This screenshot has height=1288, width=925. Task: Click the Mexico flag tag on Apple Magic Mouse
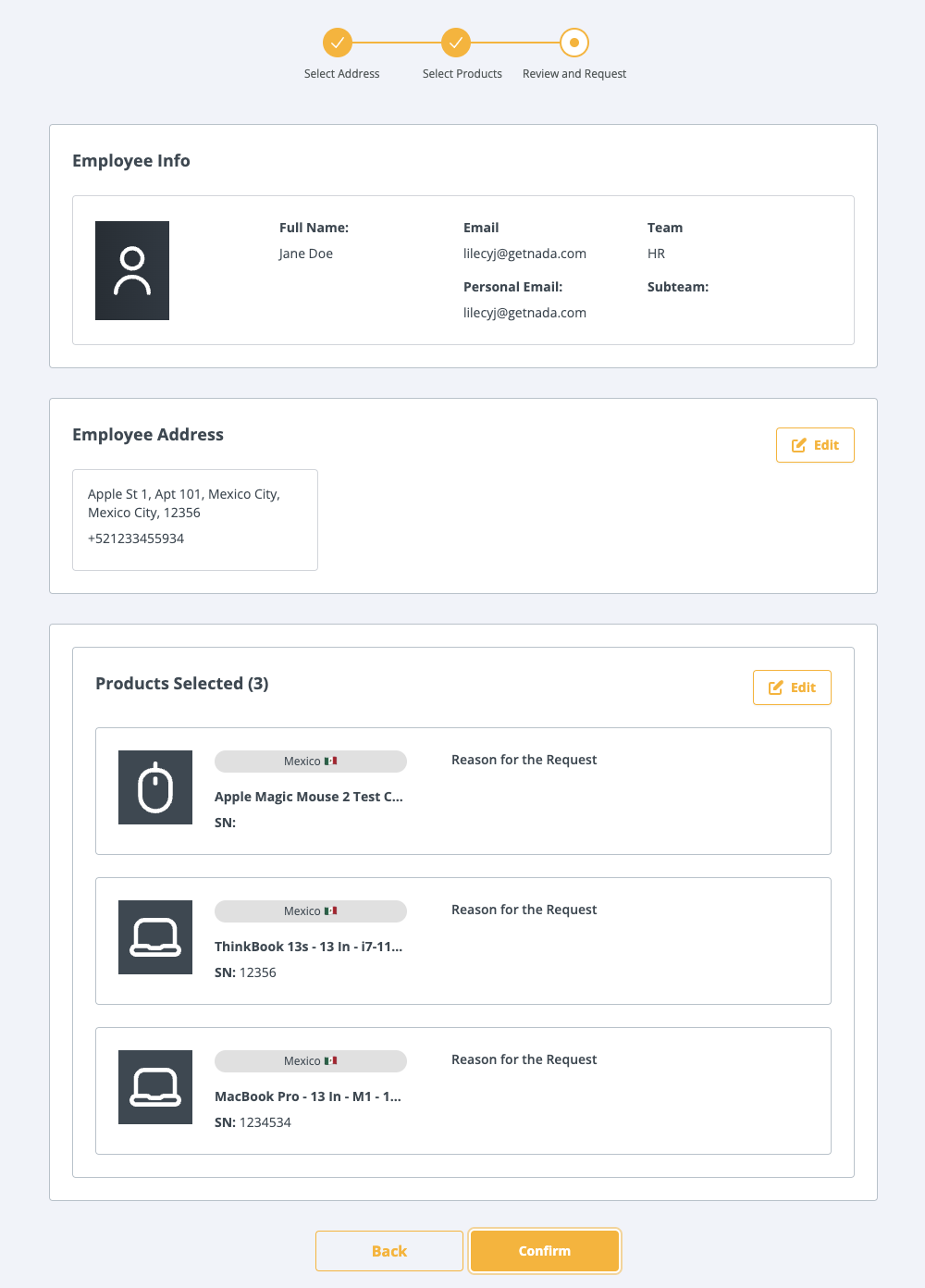click(x=311, y=762)
